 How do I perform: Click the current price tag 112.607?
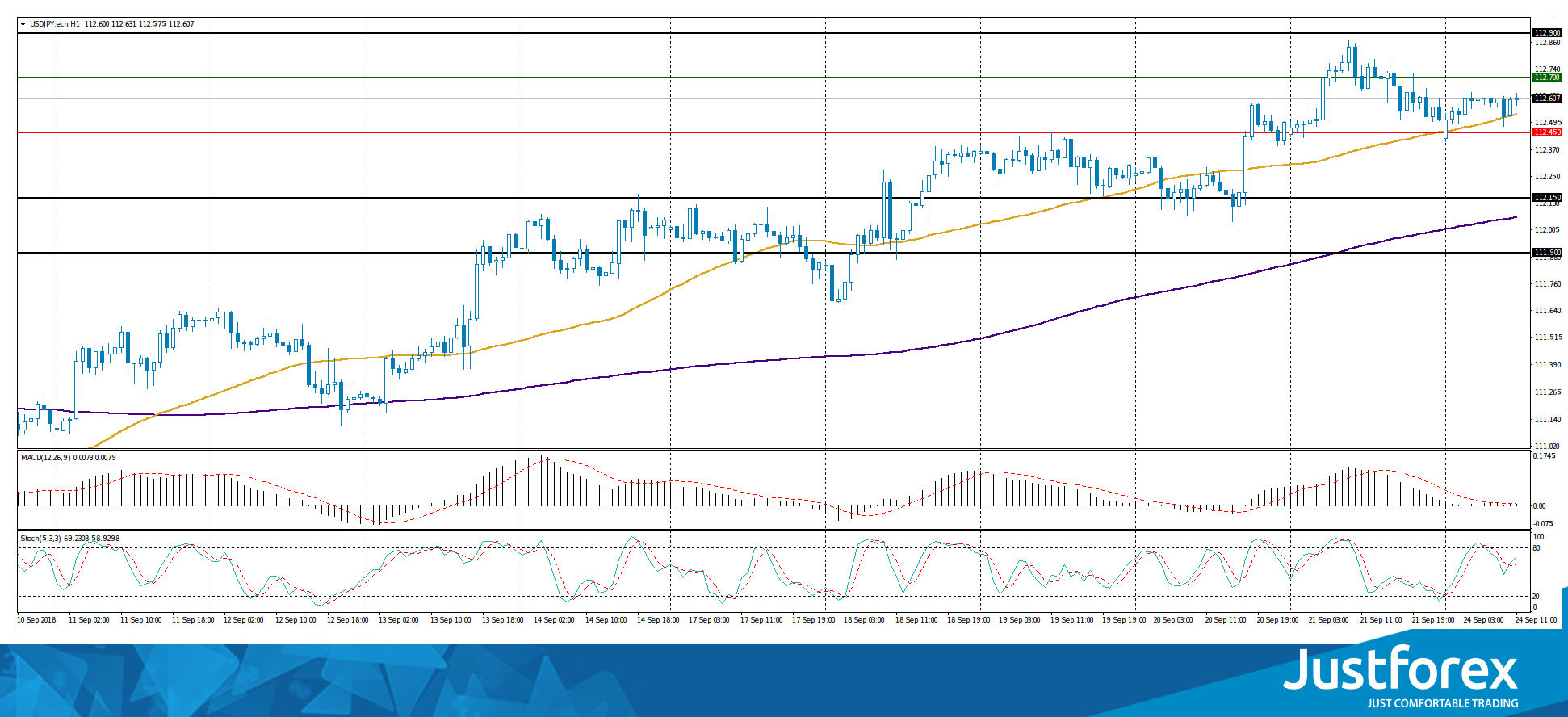(1547, 99)
